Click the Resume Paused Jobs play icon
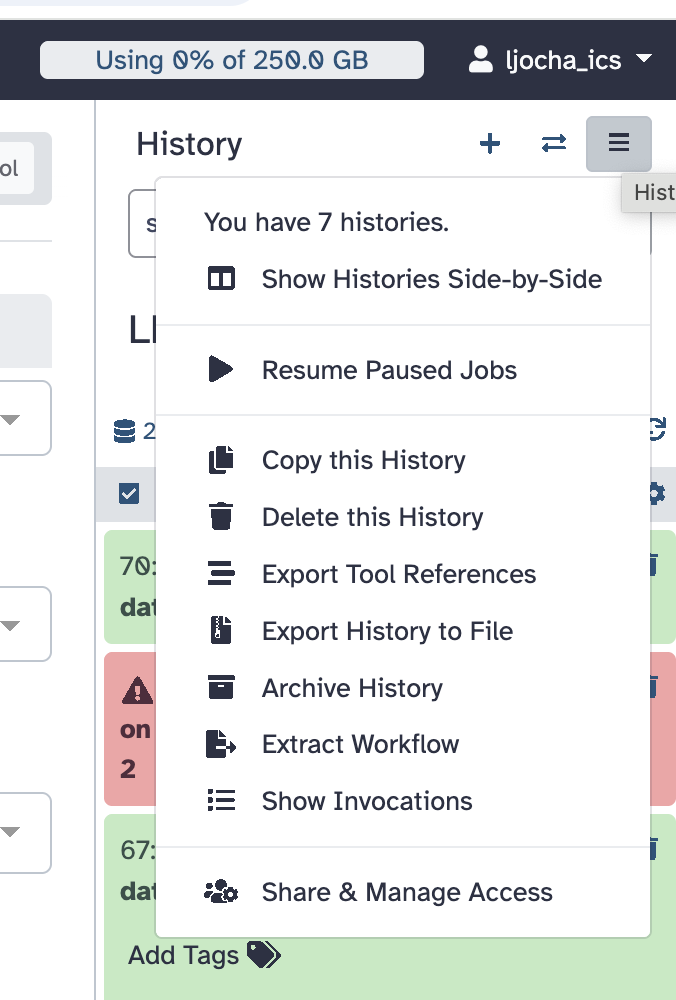This screenshot has width=676, height=1000. click(x=221, y=370)
